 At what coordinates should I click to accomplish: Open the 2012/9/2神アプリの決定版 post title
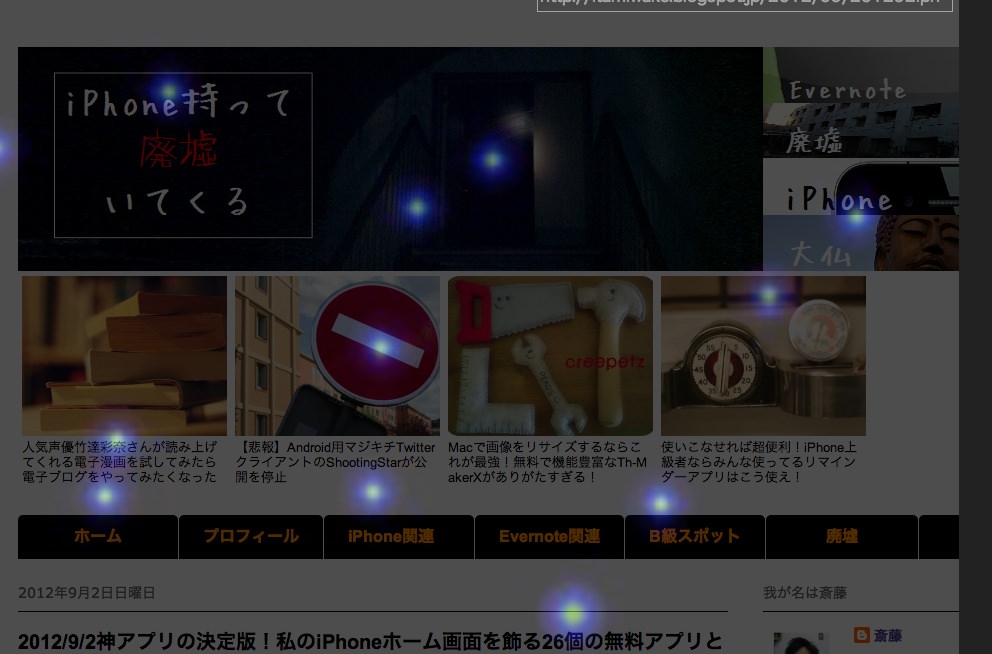(370, 641)
